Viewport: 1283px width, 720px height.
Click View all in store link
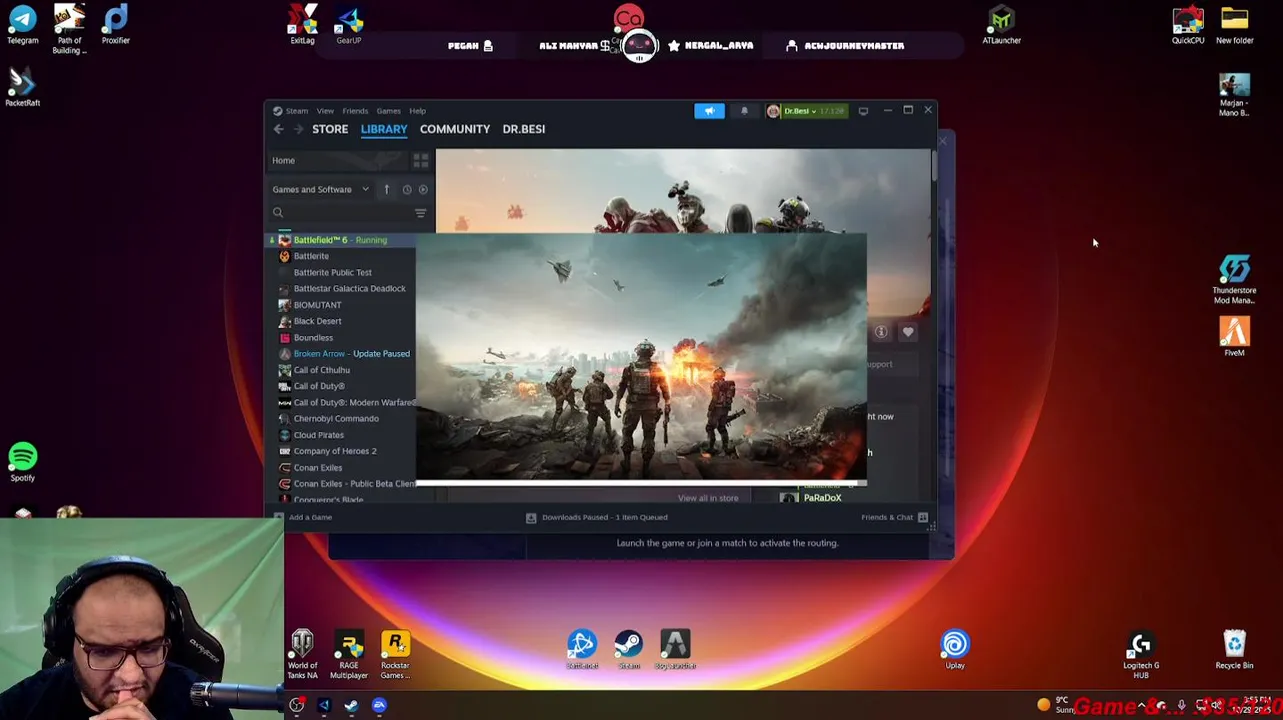(708, 498)
